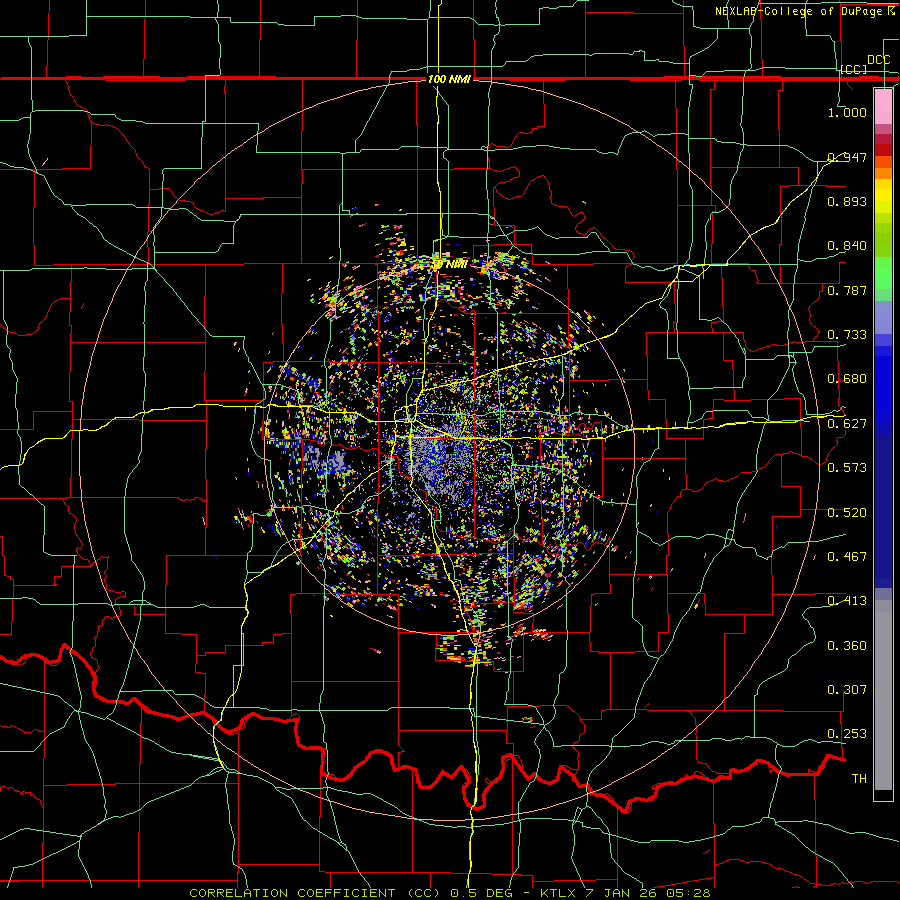Image resolution: width=900 pixels, height=900 pixels.
Task: Select the 0.787 scale value
Action: click(x=847, y=290)
